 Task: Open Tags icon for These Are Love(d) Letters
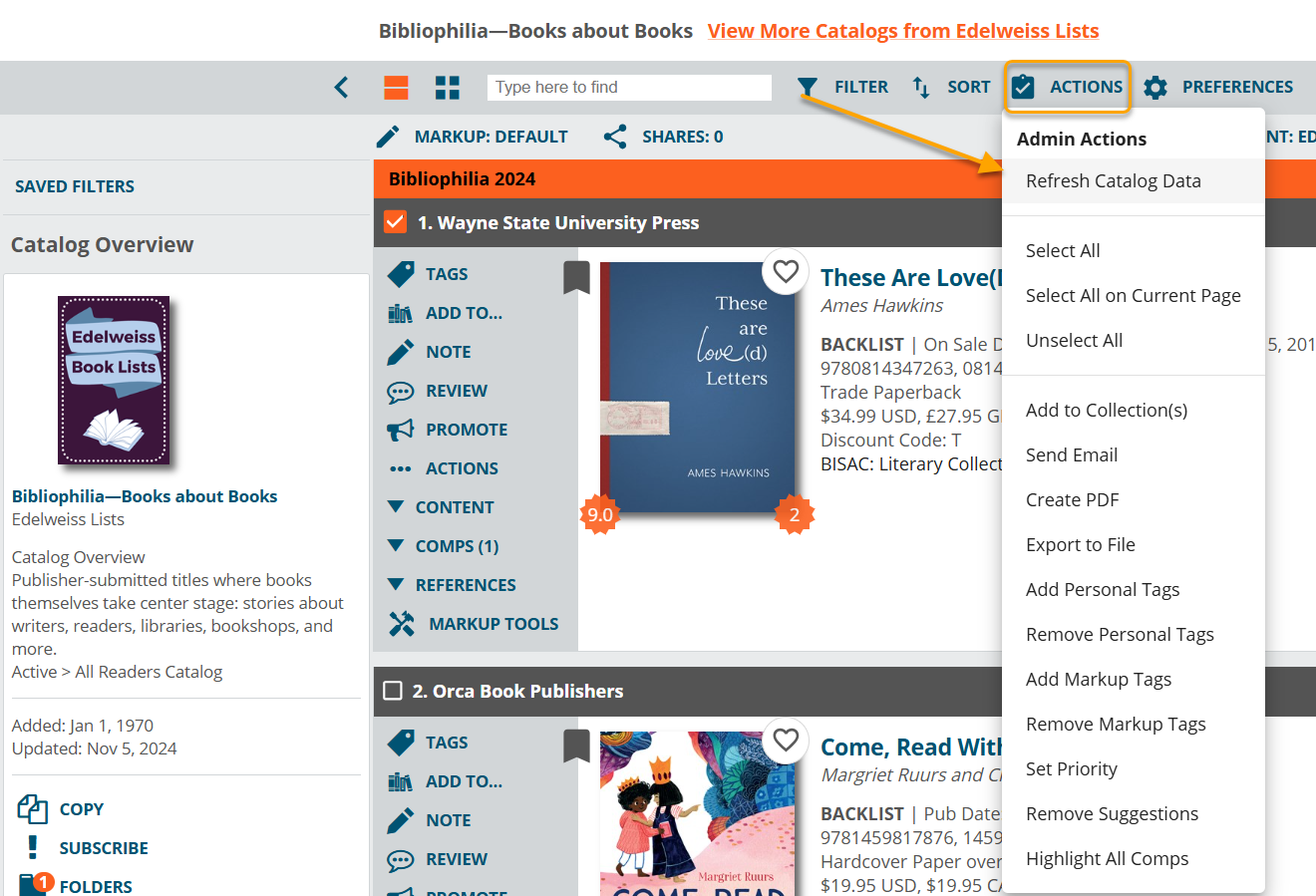pyautogui.click(x=401, y=274)
